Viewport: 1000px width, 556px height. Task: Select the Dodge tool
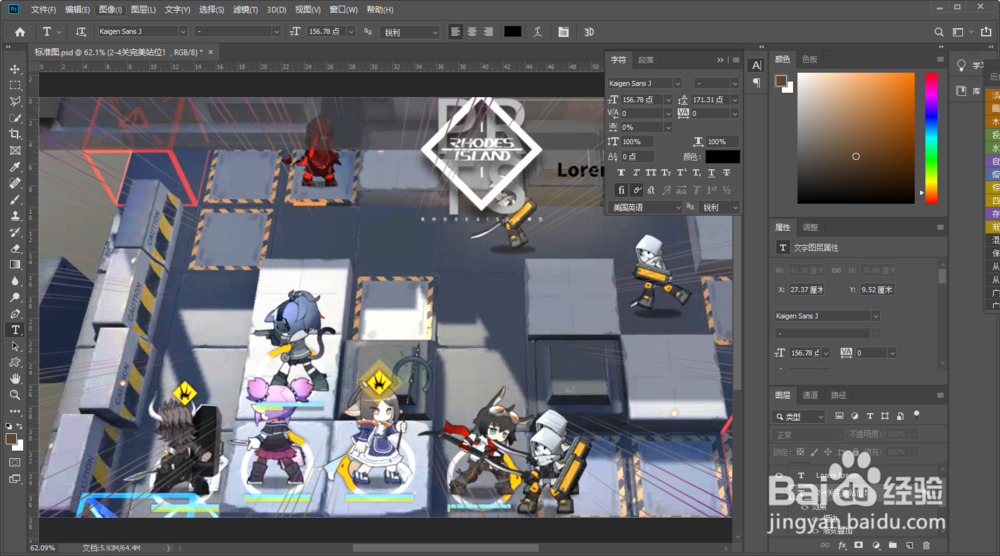pos(15,297)
